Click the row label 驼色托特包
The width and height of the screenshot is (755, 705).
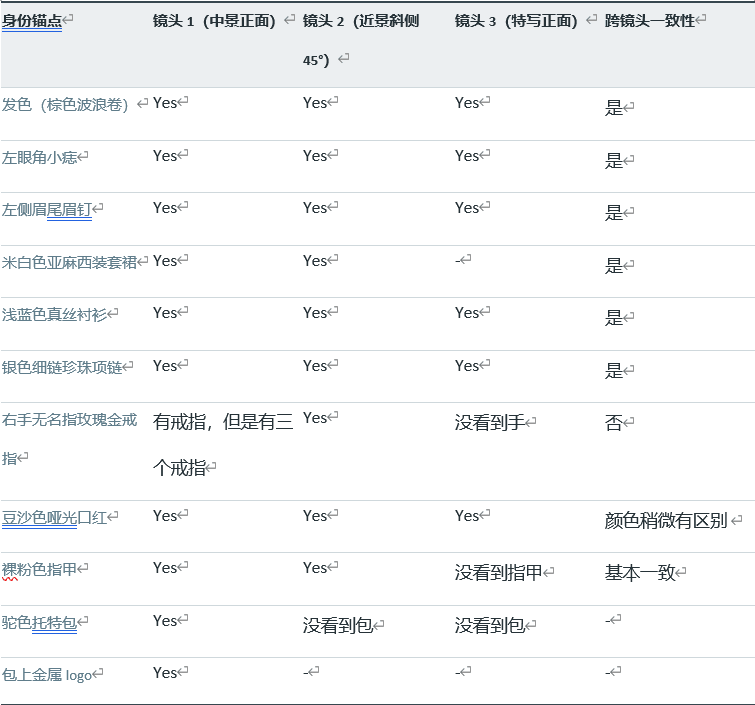(39, 623)
